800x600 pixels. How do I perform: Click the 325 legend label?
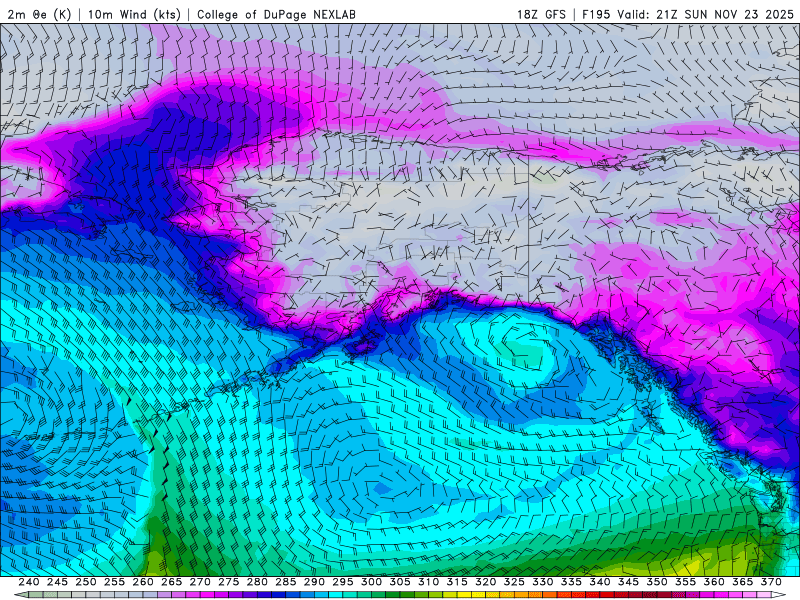click(514, 582)
